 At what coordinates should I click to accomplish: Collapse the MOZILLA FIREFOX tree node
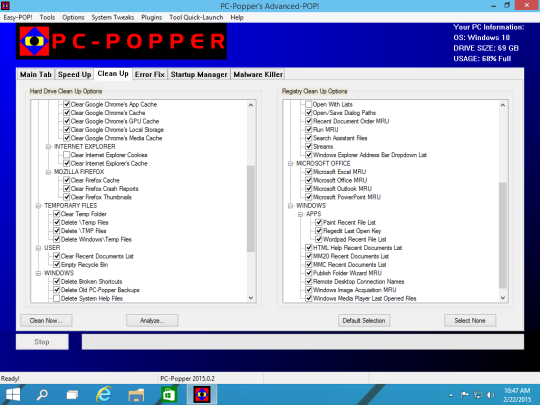pyautogui.click(x=49, y=172)
